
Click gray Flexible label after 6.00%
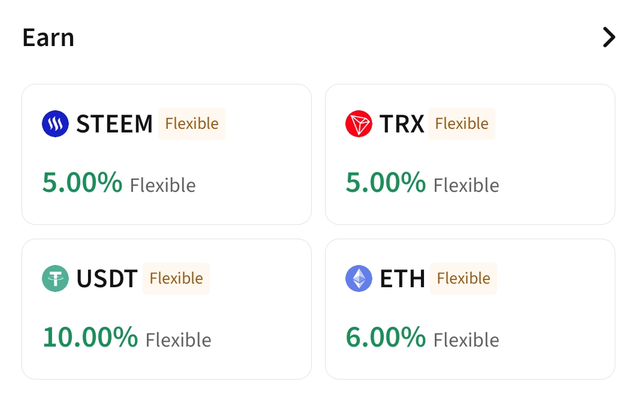point(466,340)
